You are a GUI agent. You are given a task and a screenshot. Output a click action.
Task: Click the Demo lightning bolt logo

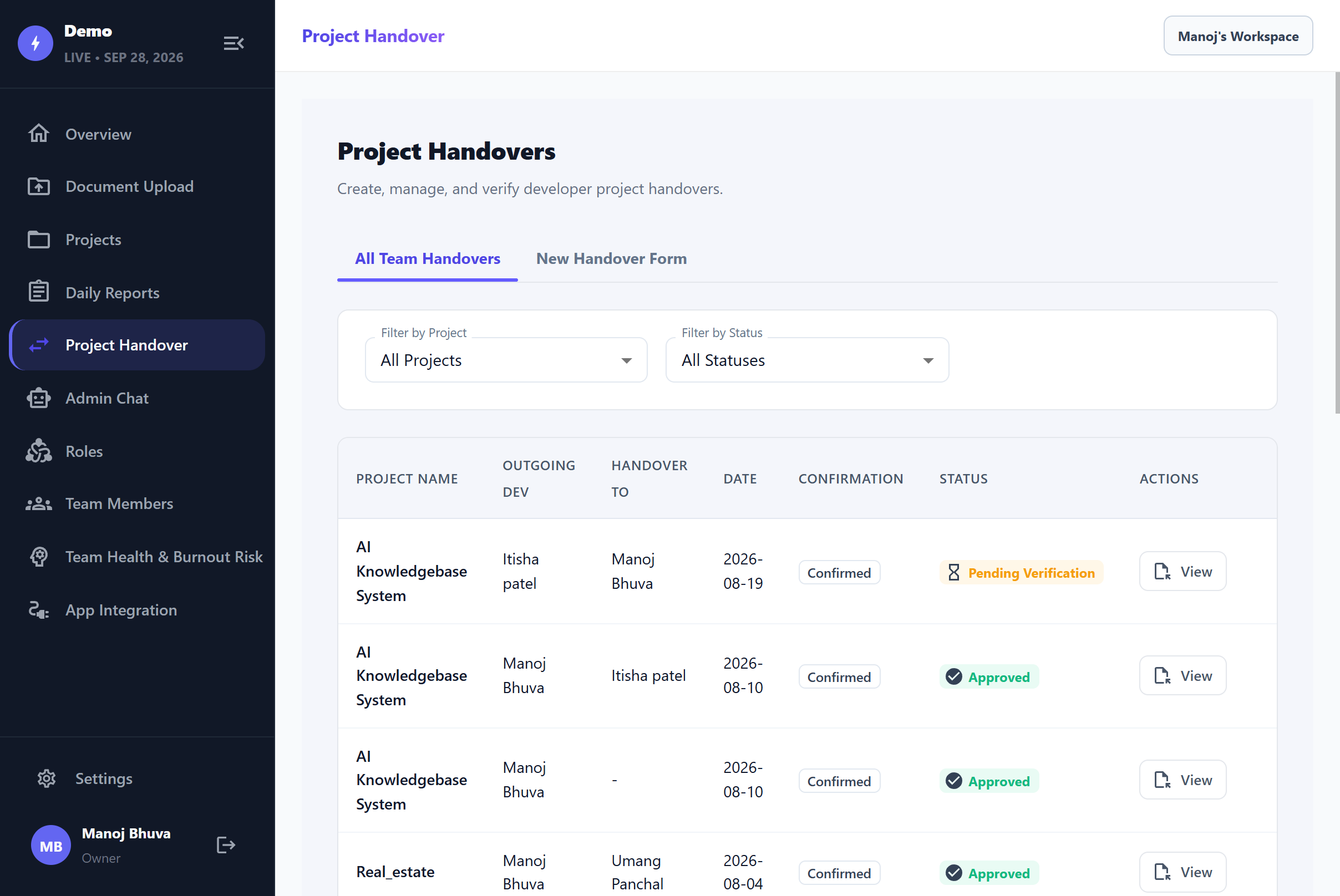point(35,43)
